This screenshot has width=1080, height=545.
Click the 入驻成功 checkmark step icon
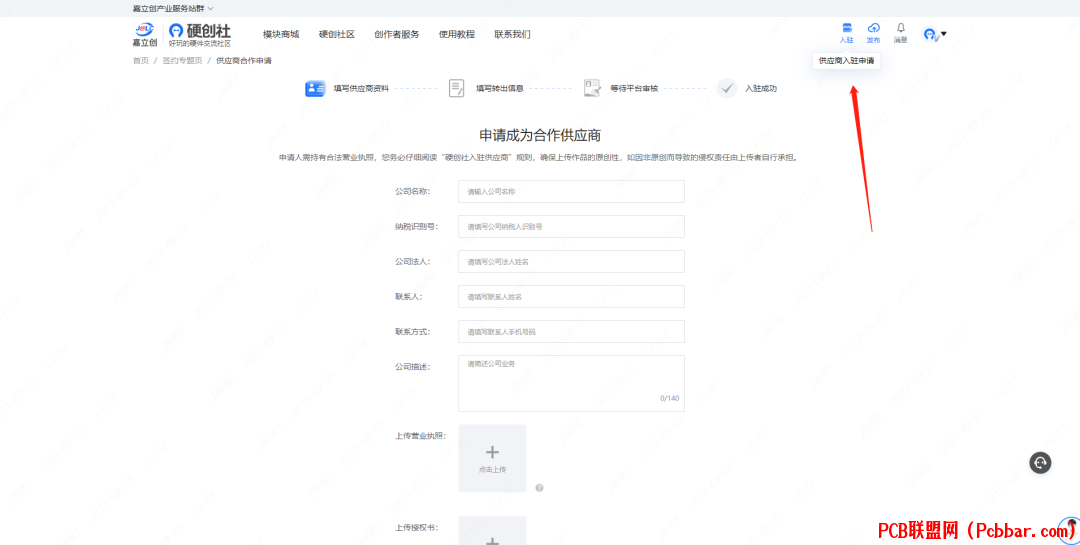point(727,88)
